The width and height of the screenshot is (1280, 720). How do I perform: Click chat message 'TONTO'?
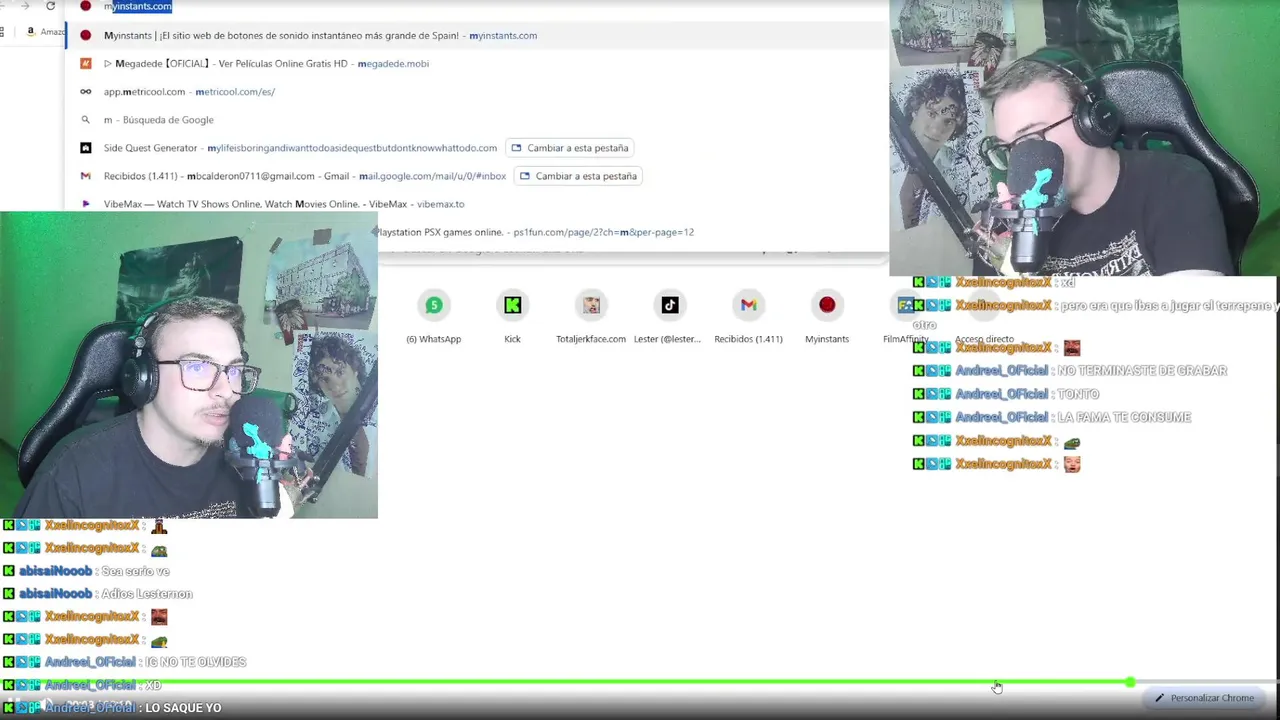1078,394
